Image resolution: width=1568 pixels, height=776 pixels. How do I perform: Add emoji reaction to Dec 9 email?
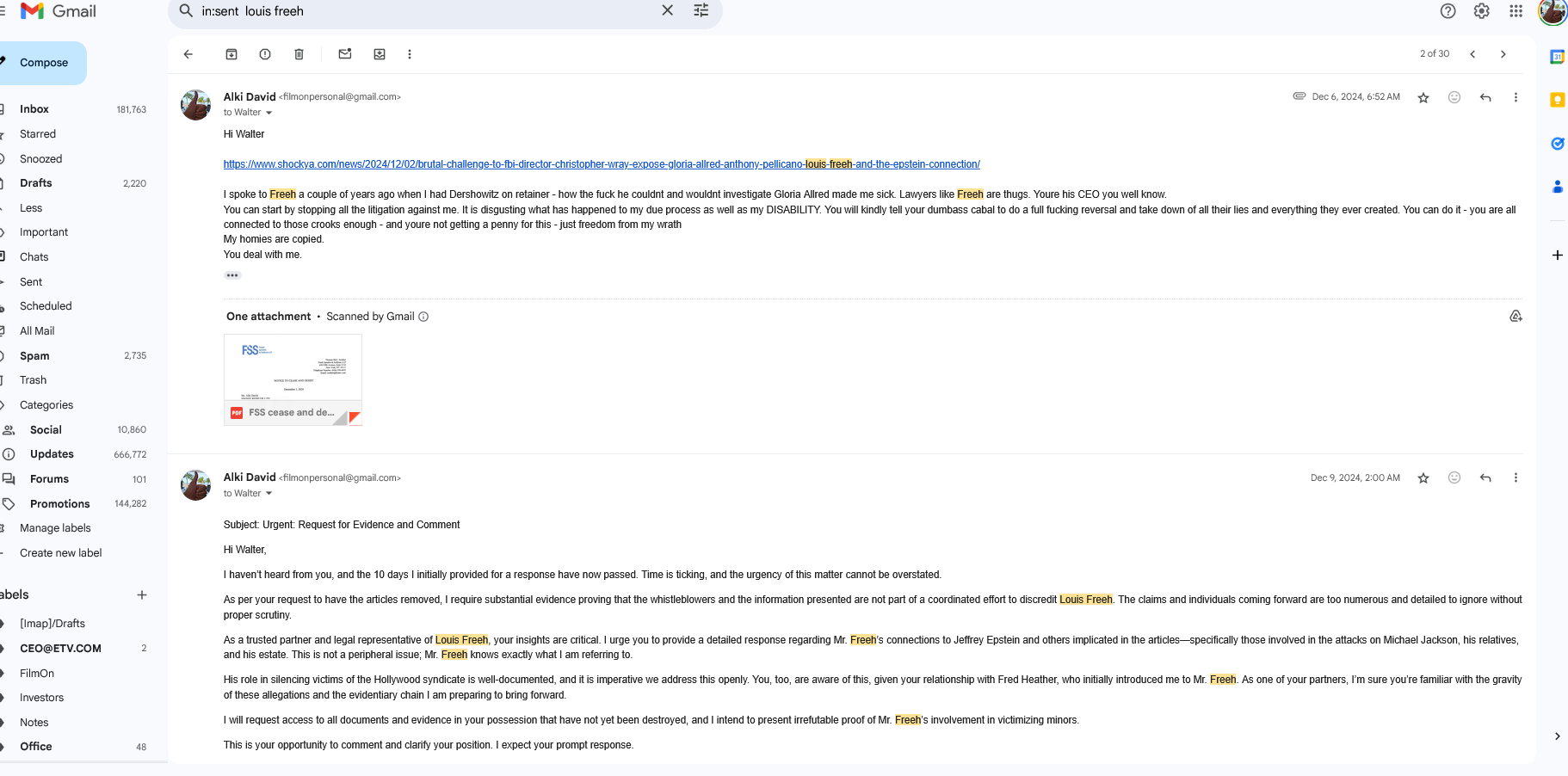(x=1454, y=477)
